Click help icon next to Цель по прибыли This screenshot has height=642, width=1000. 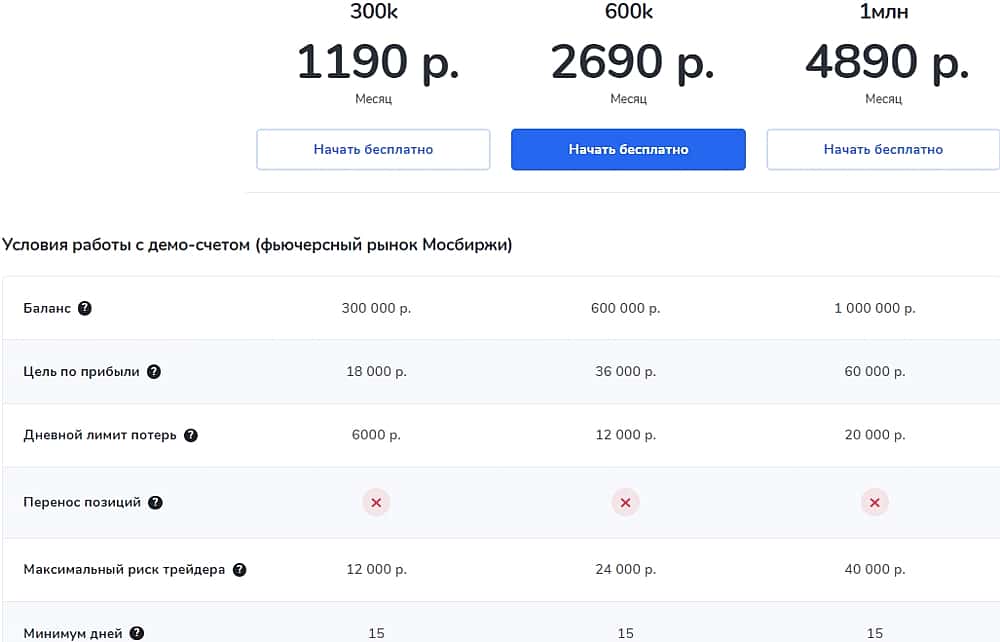click(154, 371)
